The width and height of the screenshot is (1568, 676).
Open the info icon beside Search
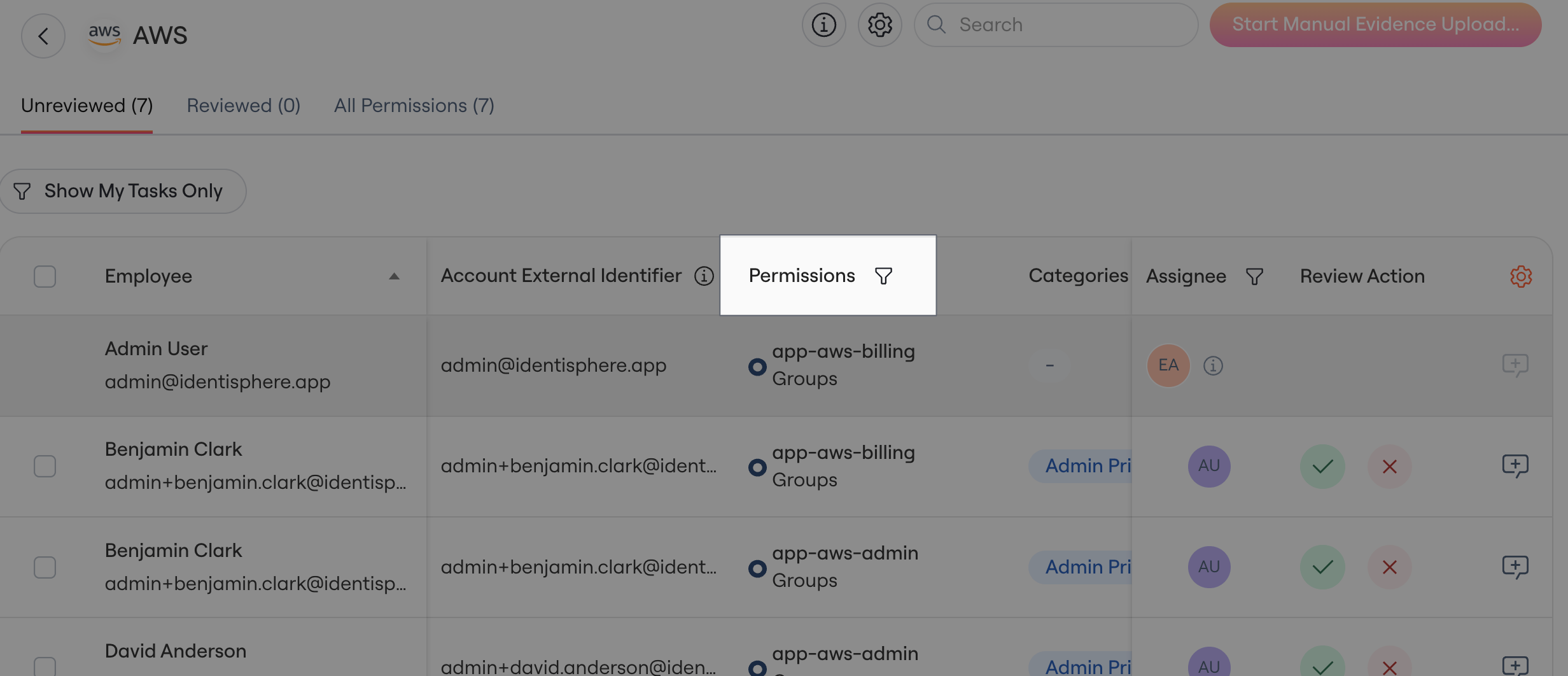pyautogui.click(x=823, y=25)
